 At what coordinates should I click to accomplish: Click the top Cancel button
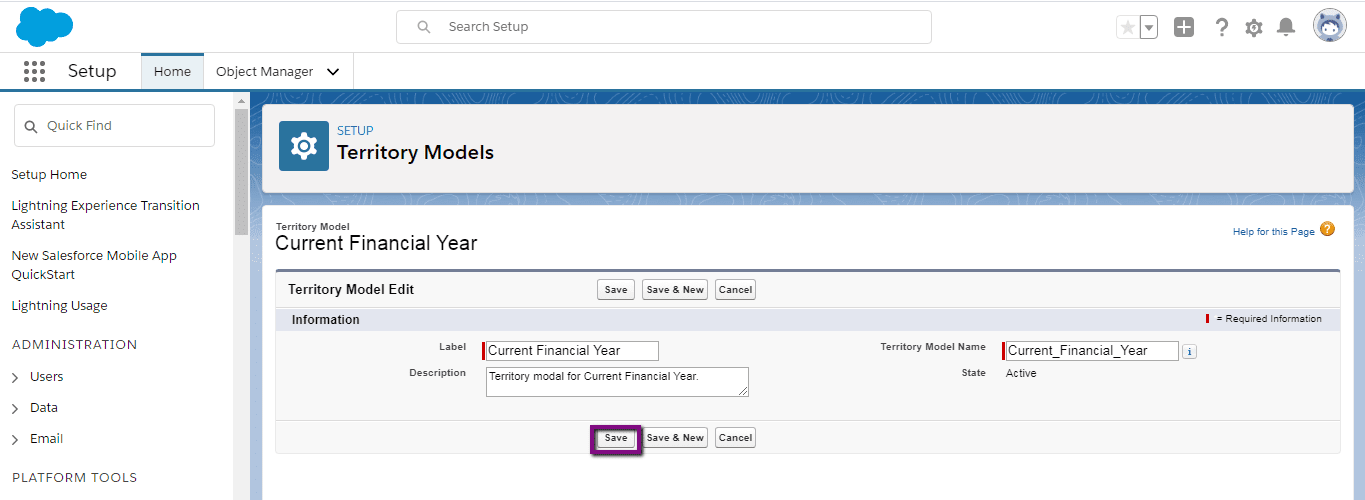(735, 290)
